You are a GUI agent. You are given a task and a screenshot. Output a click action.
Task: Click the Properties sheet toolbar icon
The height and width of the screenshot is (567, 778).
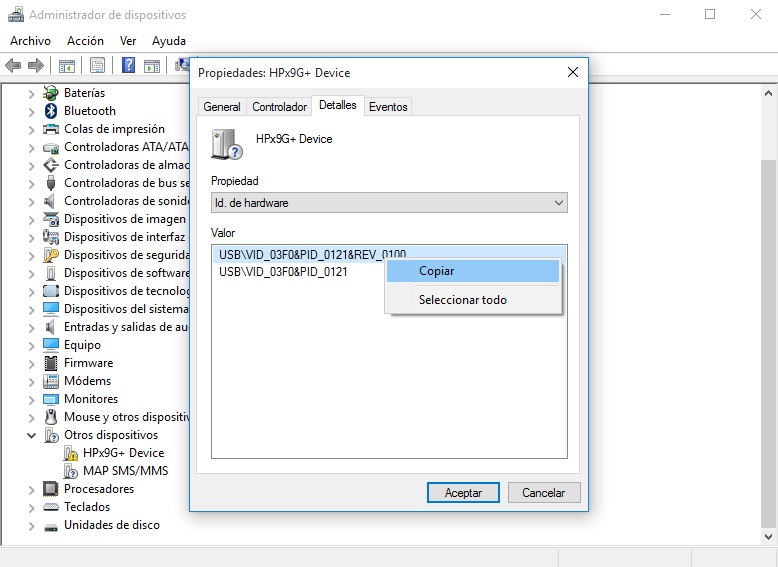click(97, 66)
